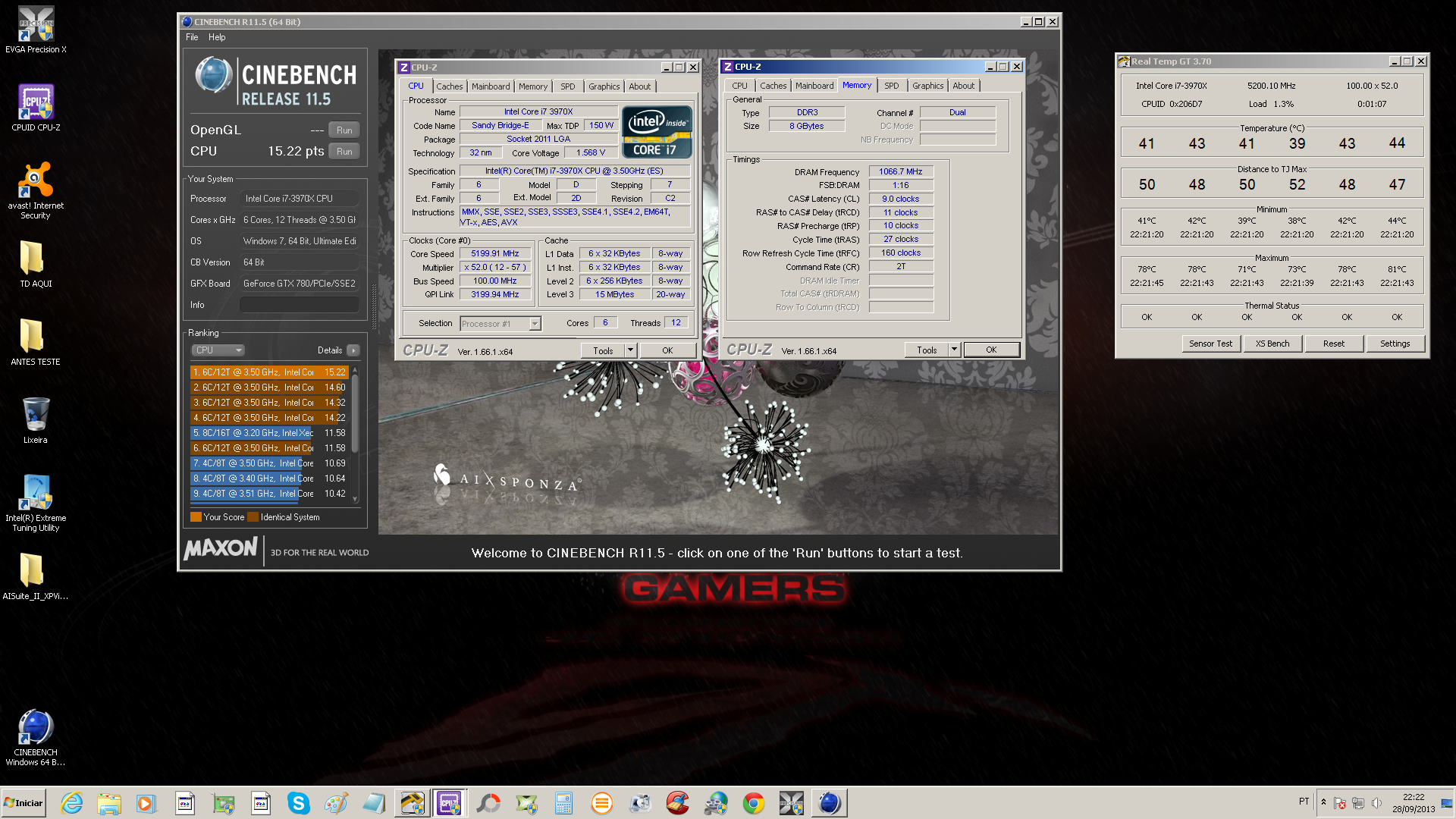Open Processor #1 selection dropdown
The image size is (1456, 819).
click(x=500, y=324)
